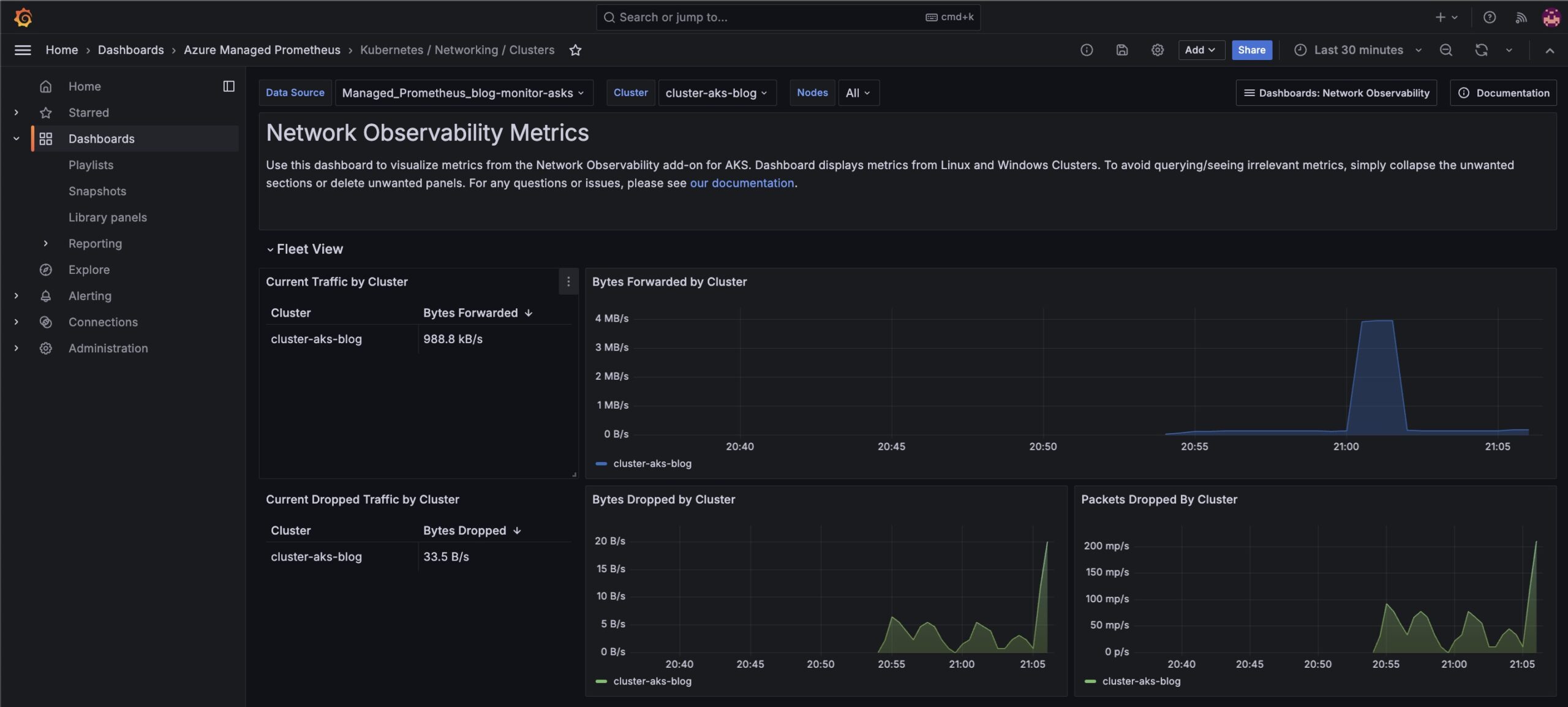Open Snapshots in the sidebar

[x=97, y=191]
